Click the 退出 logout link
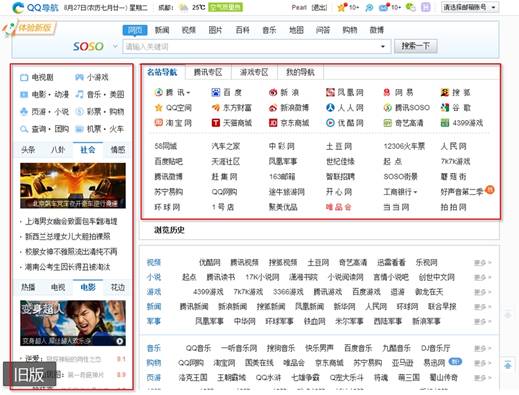 click(x=319, y=7)
